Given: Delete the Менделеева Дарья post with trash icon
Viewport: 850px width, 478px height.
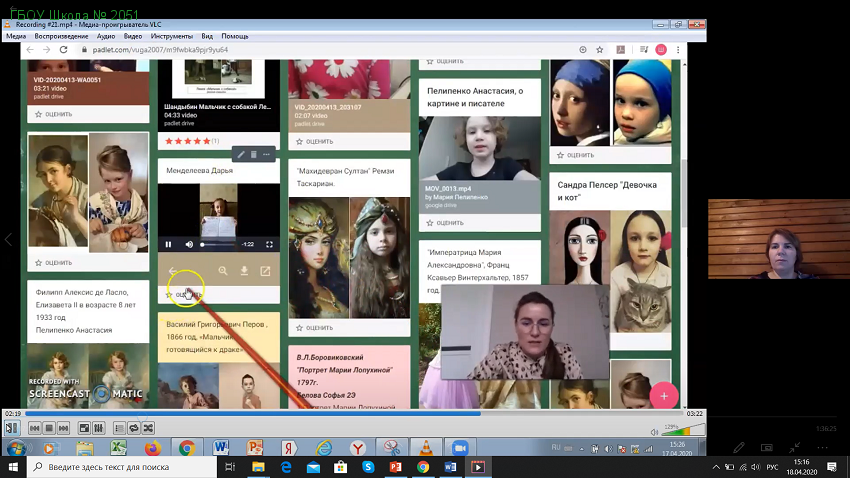Looking at the screenshot, I should pos(253,154).
